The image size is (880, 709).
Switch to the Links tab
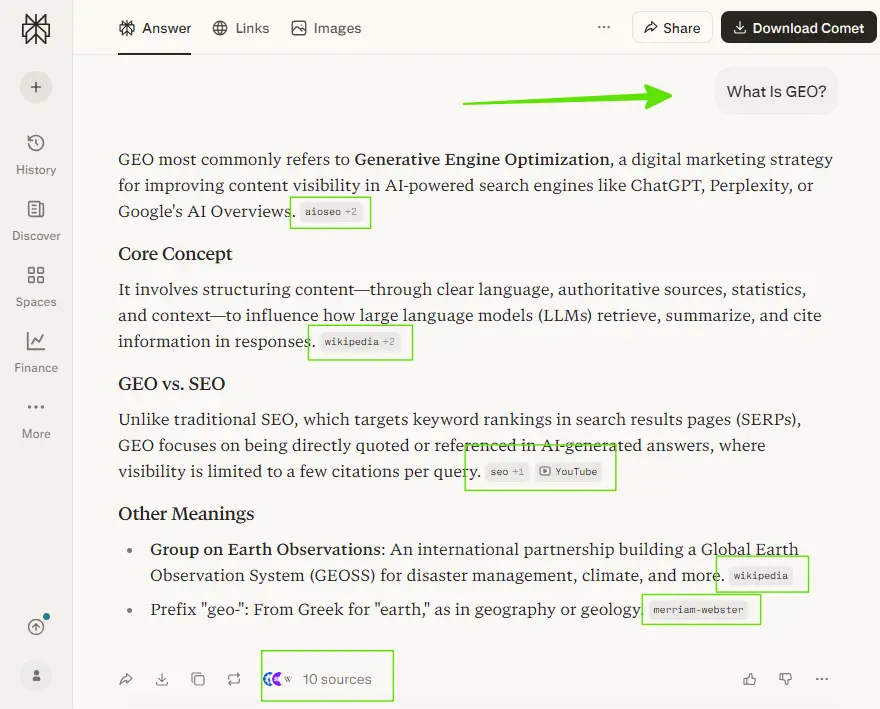(241, 28)
